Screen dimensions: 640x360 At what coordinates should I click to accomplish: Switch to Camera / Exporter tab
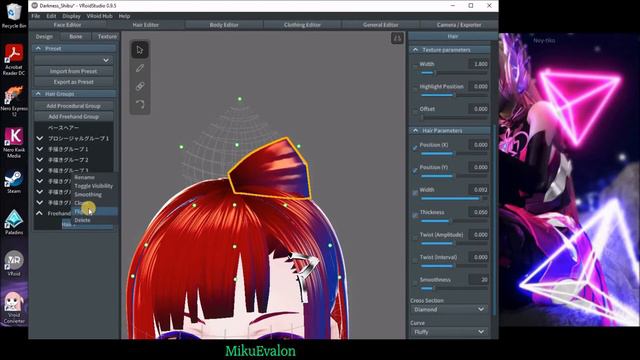459,25
